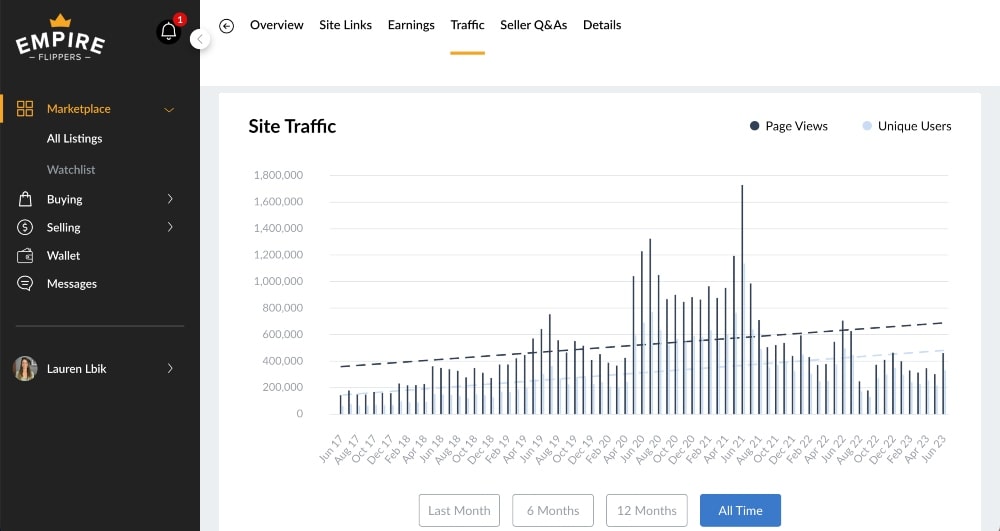Expand the Selling submenu chevron
This screenshot has width=1000, height=531.
(170, 228)
